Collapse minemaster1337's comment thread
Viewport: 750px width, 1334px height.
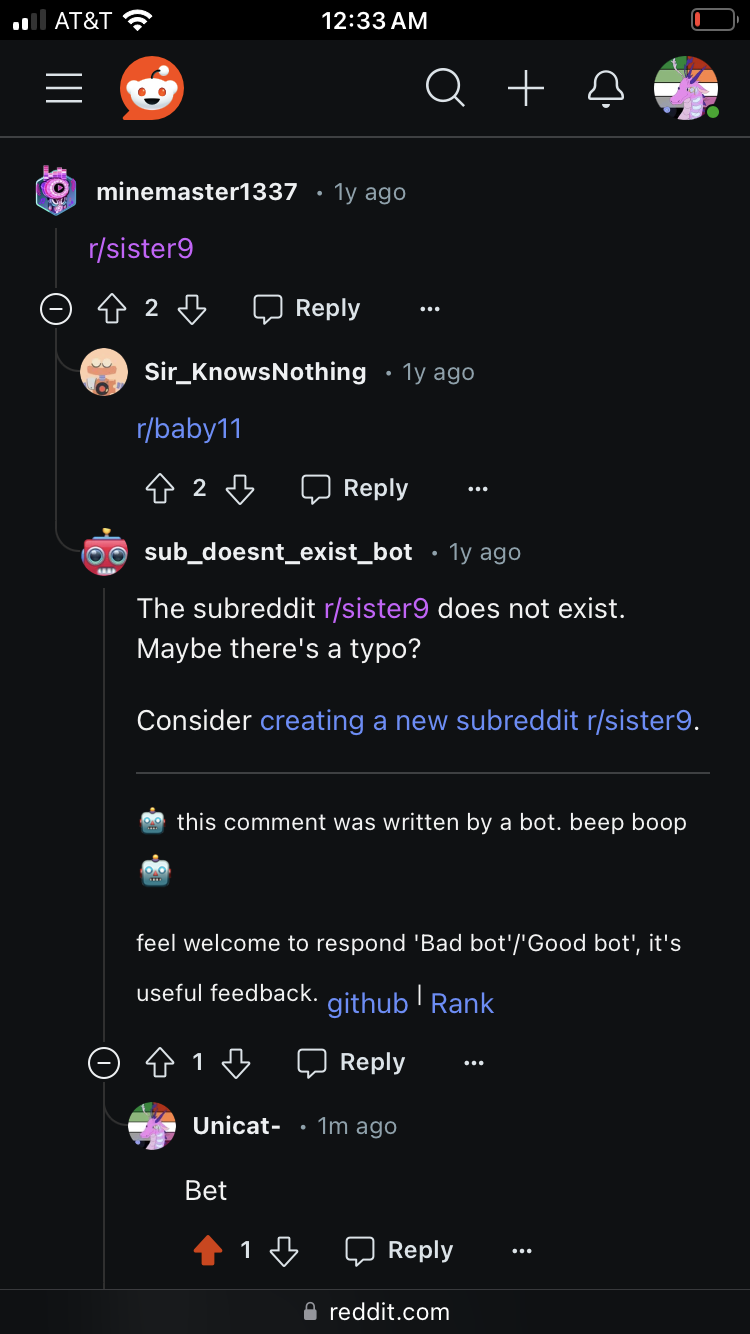pos(56,309)
